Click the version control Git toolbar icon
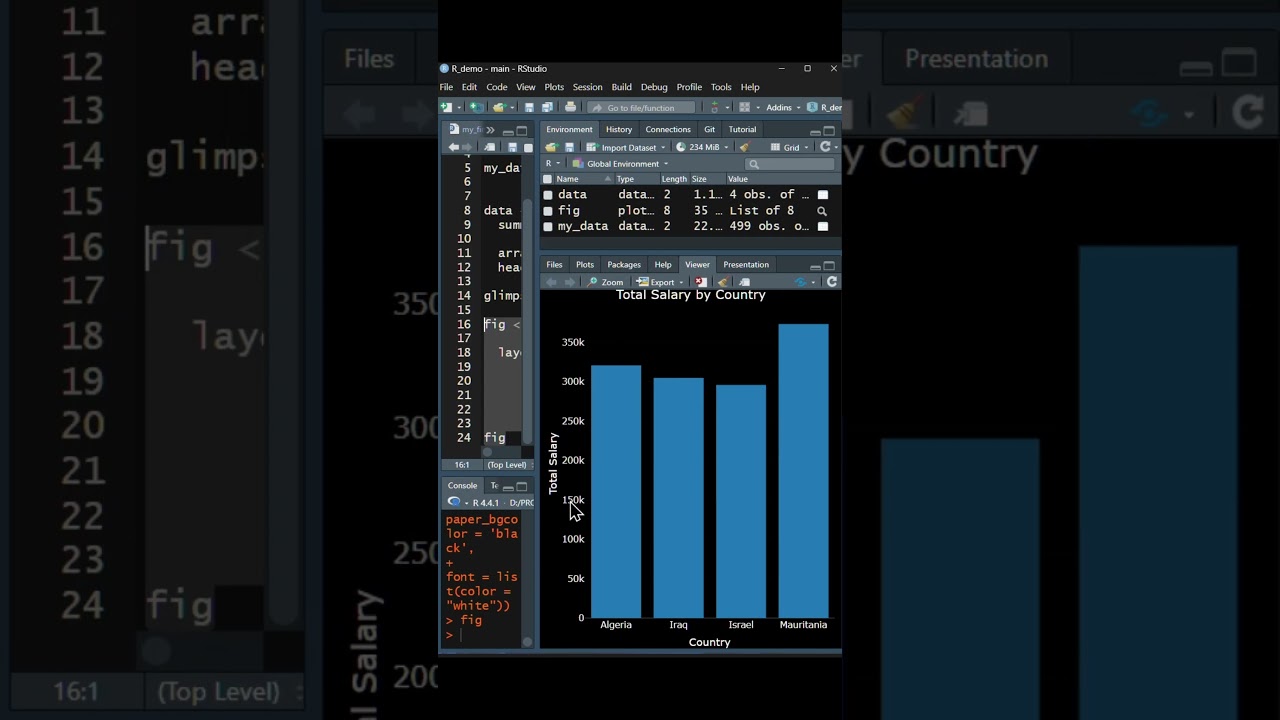 [x=714, y=107]
